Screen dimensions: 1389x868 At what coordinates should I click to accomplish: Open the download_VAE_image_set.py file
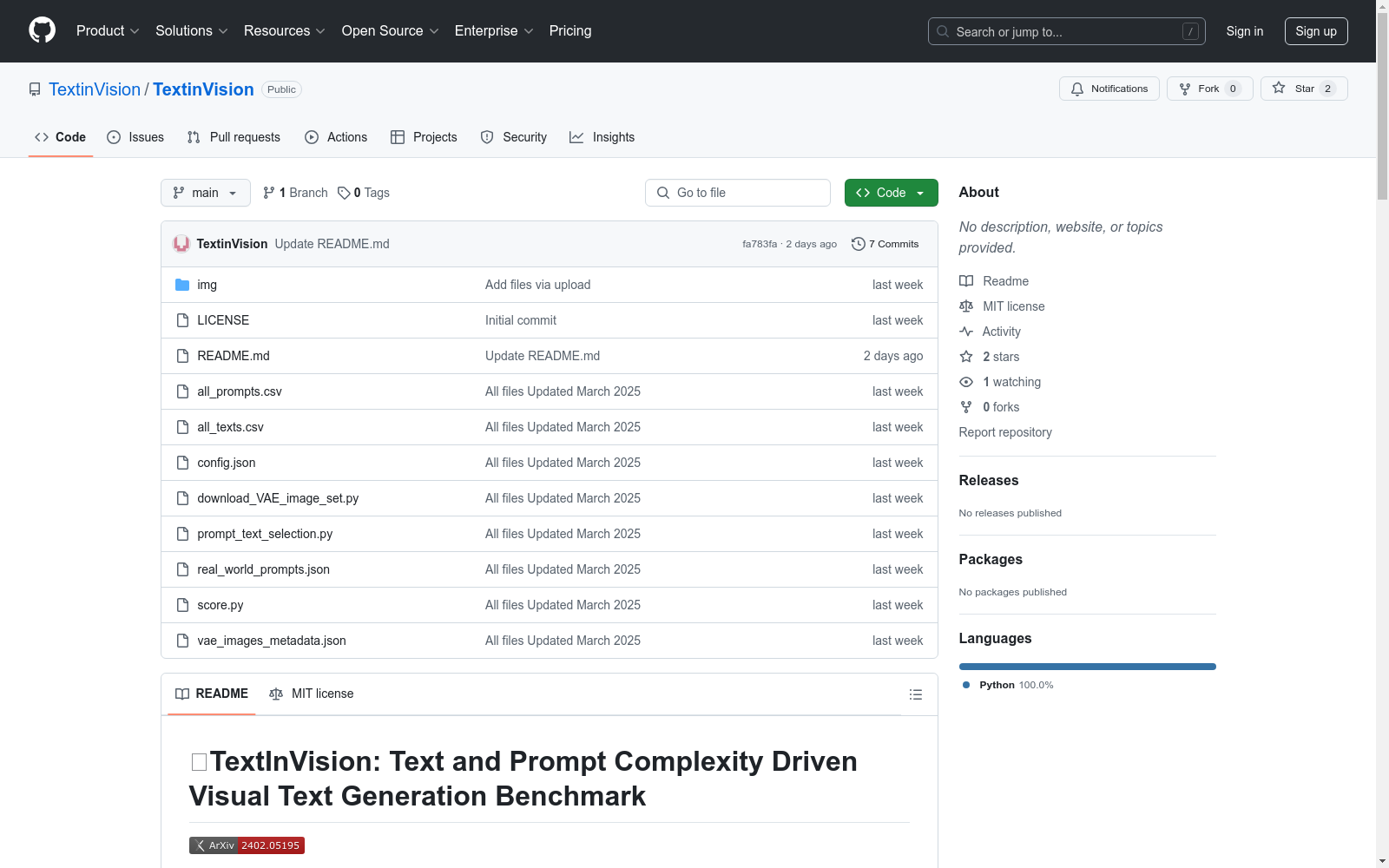coord(278,498)
